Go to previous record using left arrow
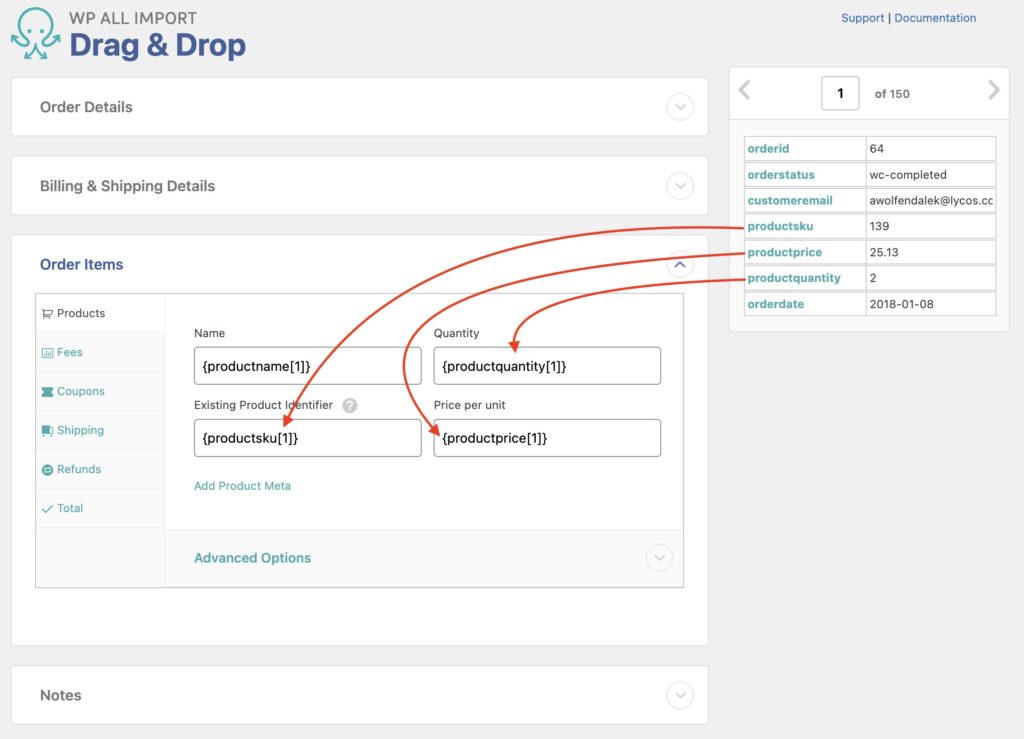Viewport: 1024px width, 739px height. point(744,90)
